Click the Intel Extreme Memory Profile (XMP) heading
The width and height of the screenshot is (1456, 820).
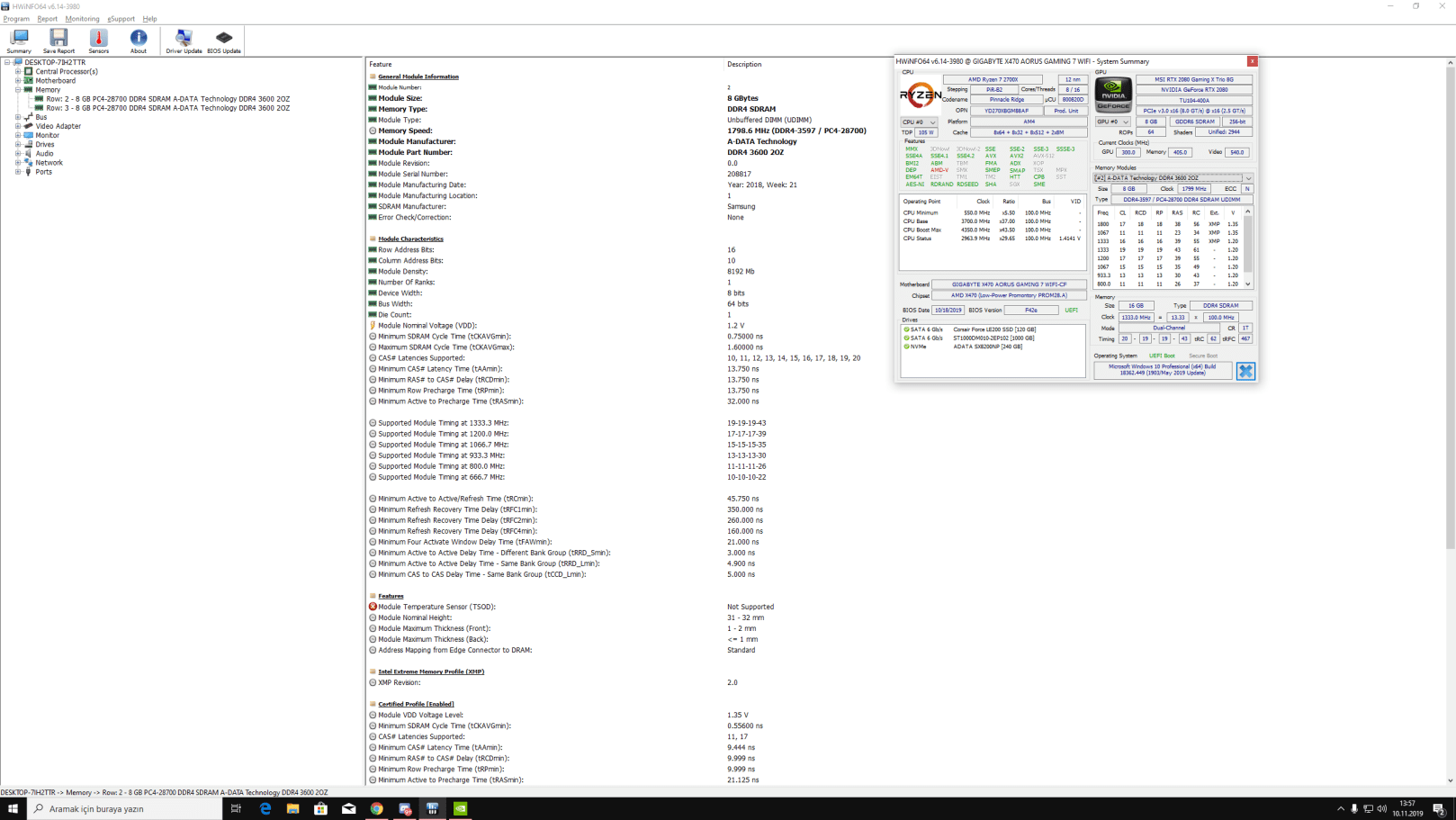pyautogui.click(x=431, y=671)
